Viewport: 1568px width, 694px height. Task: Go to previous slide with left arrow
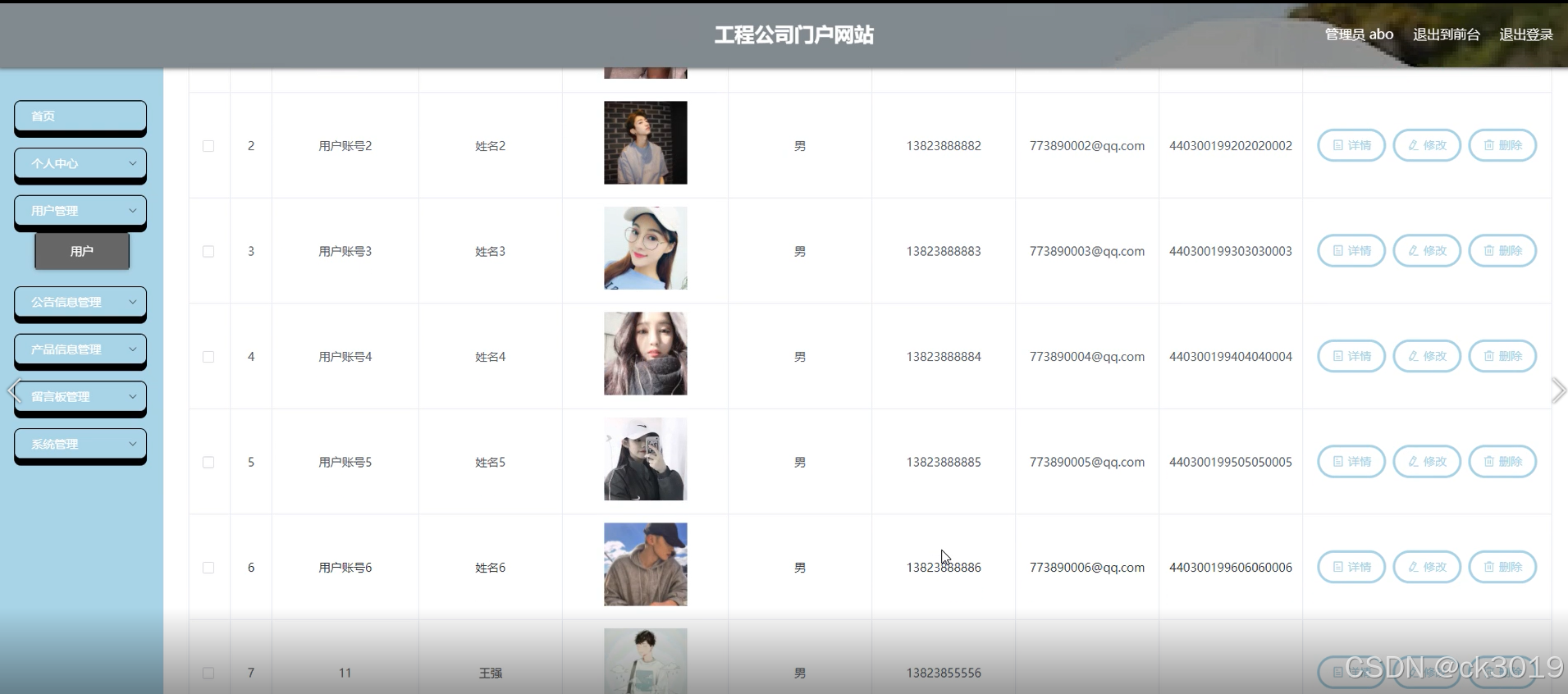(14, 390)
